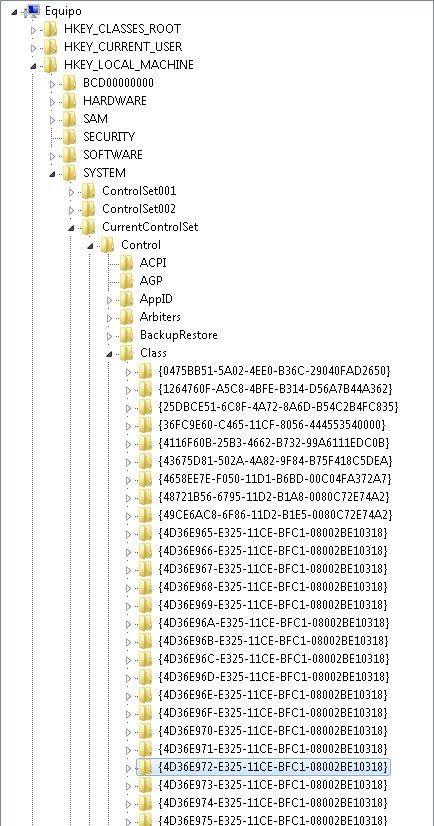
Task: Expand the AppID key arrow
Action: [x=110, y=300]
